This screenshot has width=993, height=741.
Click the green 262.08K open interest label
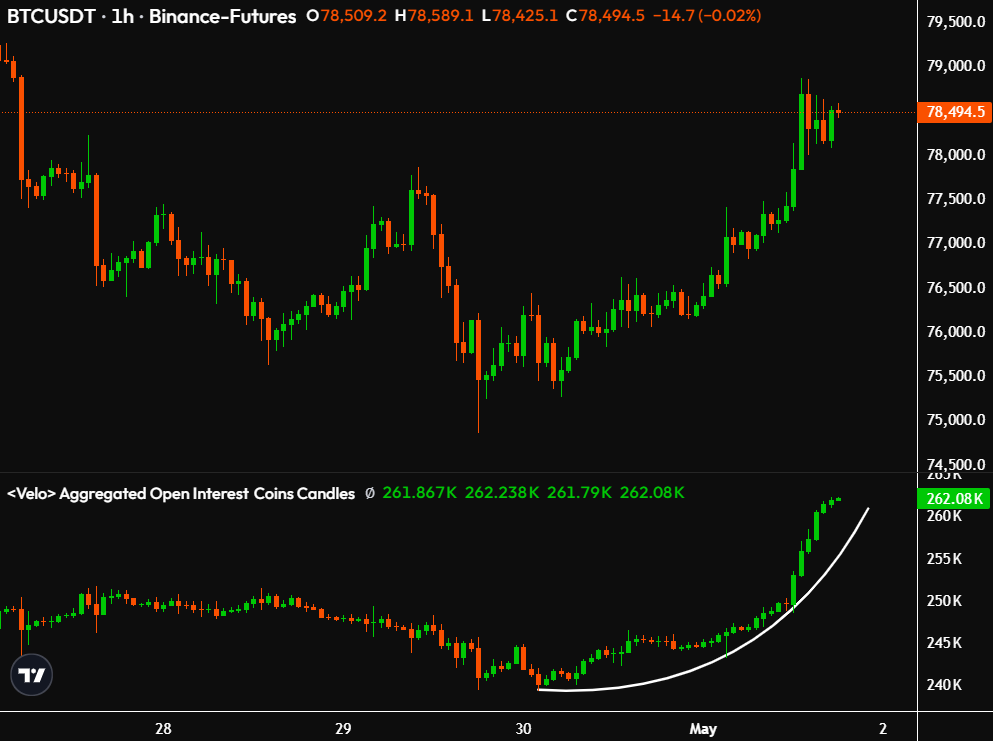click(954, 498)
